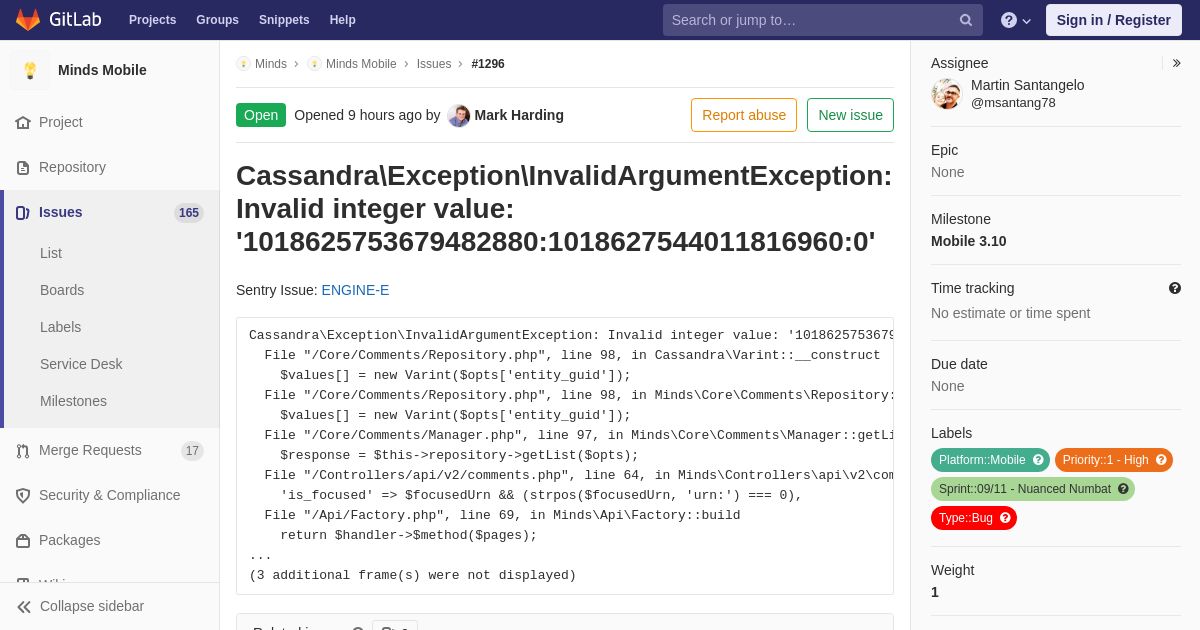Screen dimensions: 1200x630
Task: Click Mark Harding's avatar image
Action: (459, 115)
